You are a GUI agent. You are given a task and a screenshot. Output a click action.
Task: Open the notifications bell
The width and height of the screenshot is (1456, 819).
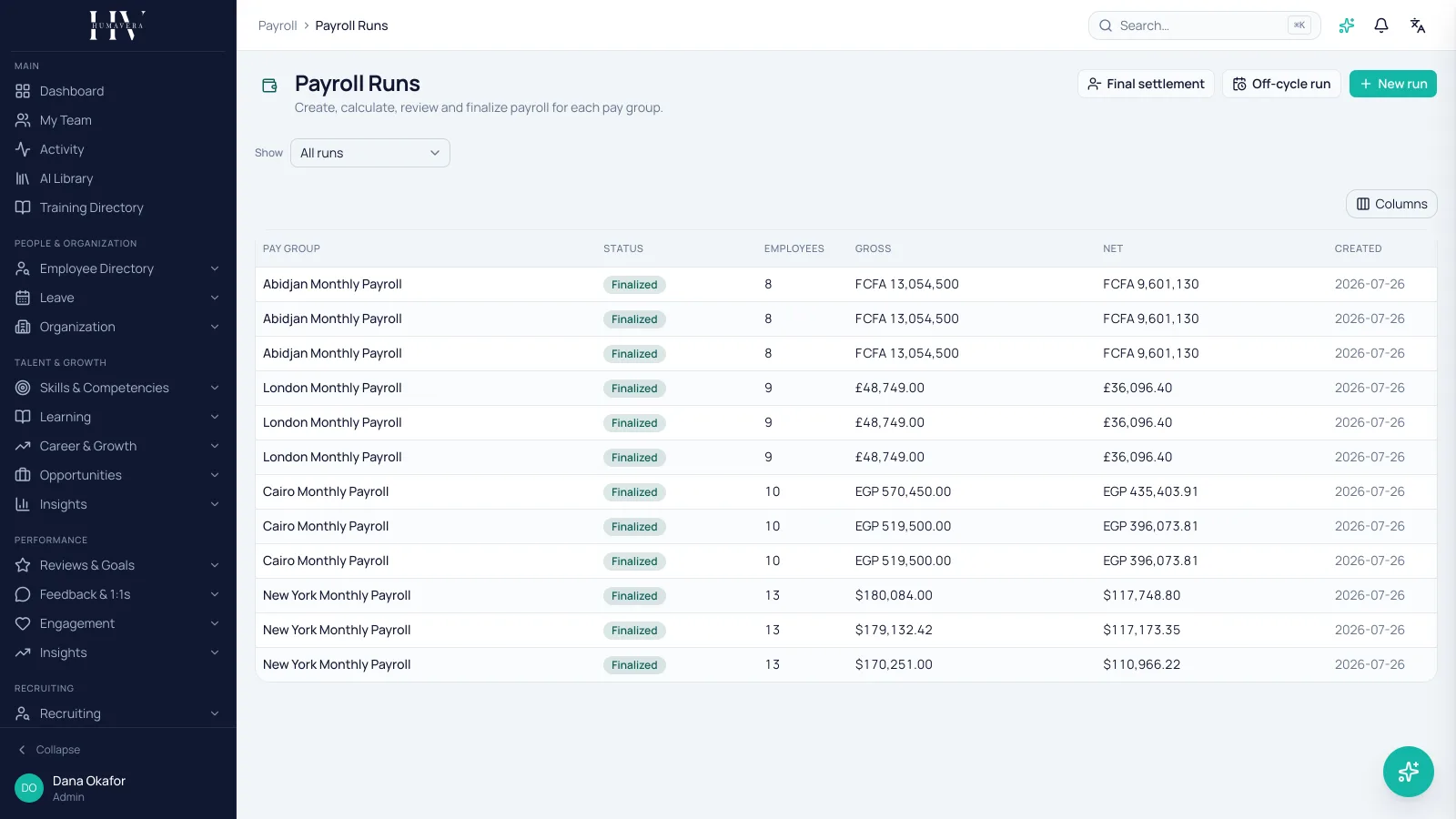click(1381, 25)
